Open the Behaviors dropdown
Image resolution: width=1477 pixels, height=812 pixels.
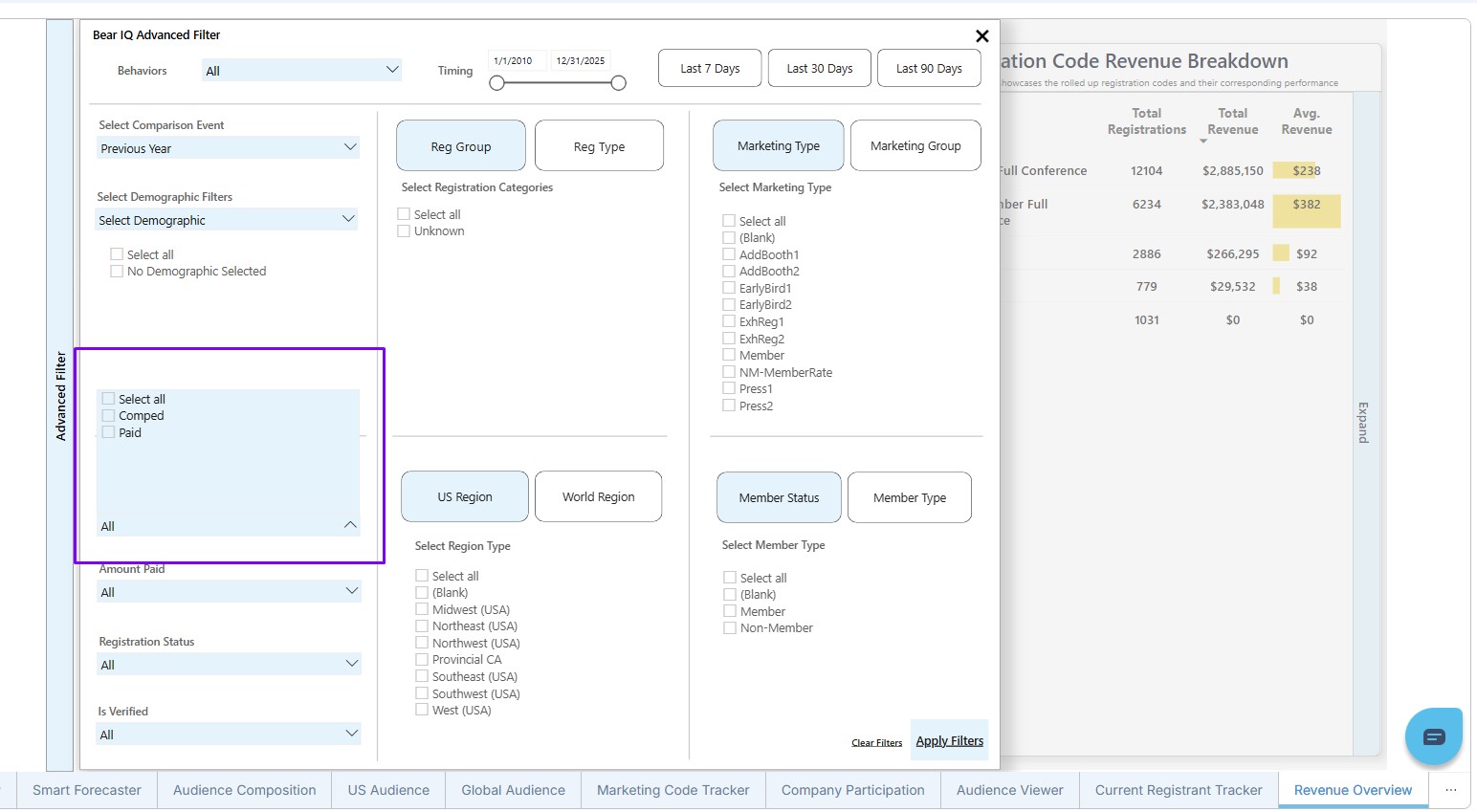coord(301,71)
